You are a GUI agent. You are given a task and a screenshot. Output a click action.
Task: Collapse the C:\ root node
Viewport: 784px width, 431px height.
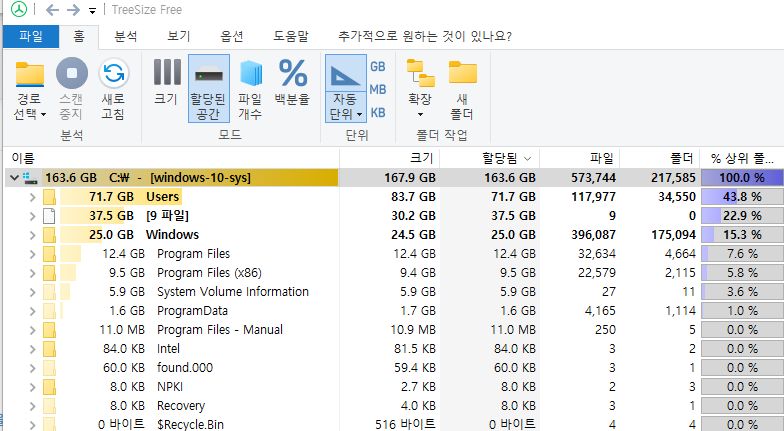coord(14,178)
